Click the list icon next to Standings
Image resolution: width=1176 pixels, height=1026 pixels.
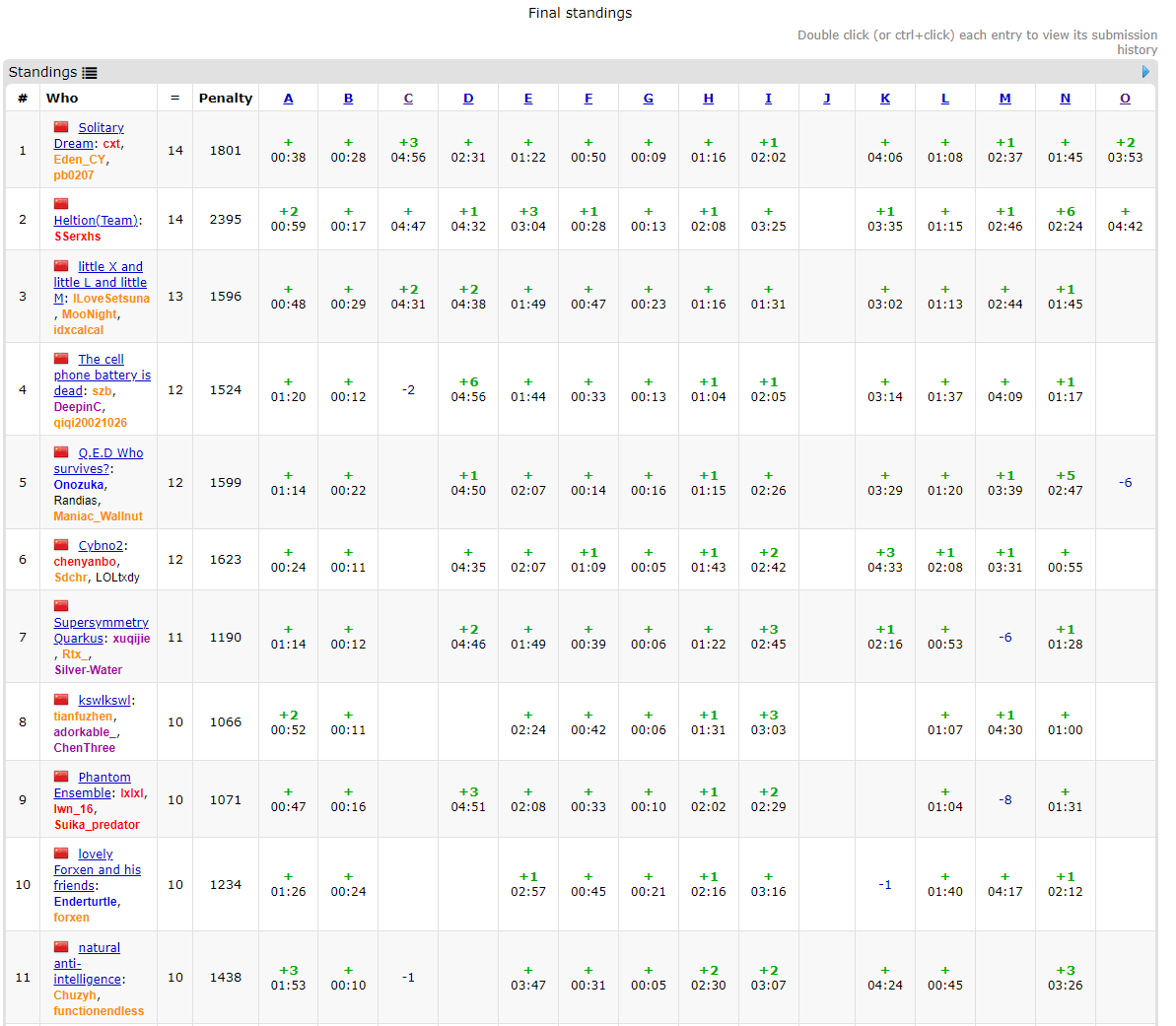click(x=90, y=73)
